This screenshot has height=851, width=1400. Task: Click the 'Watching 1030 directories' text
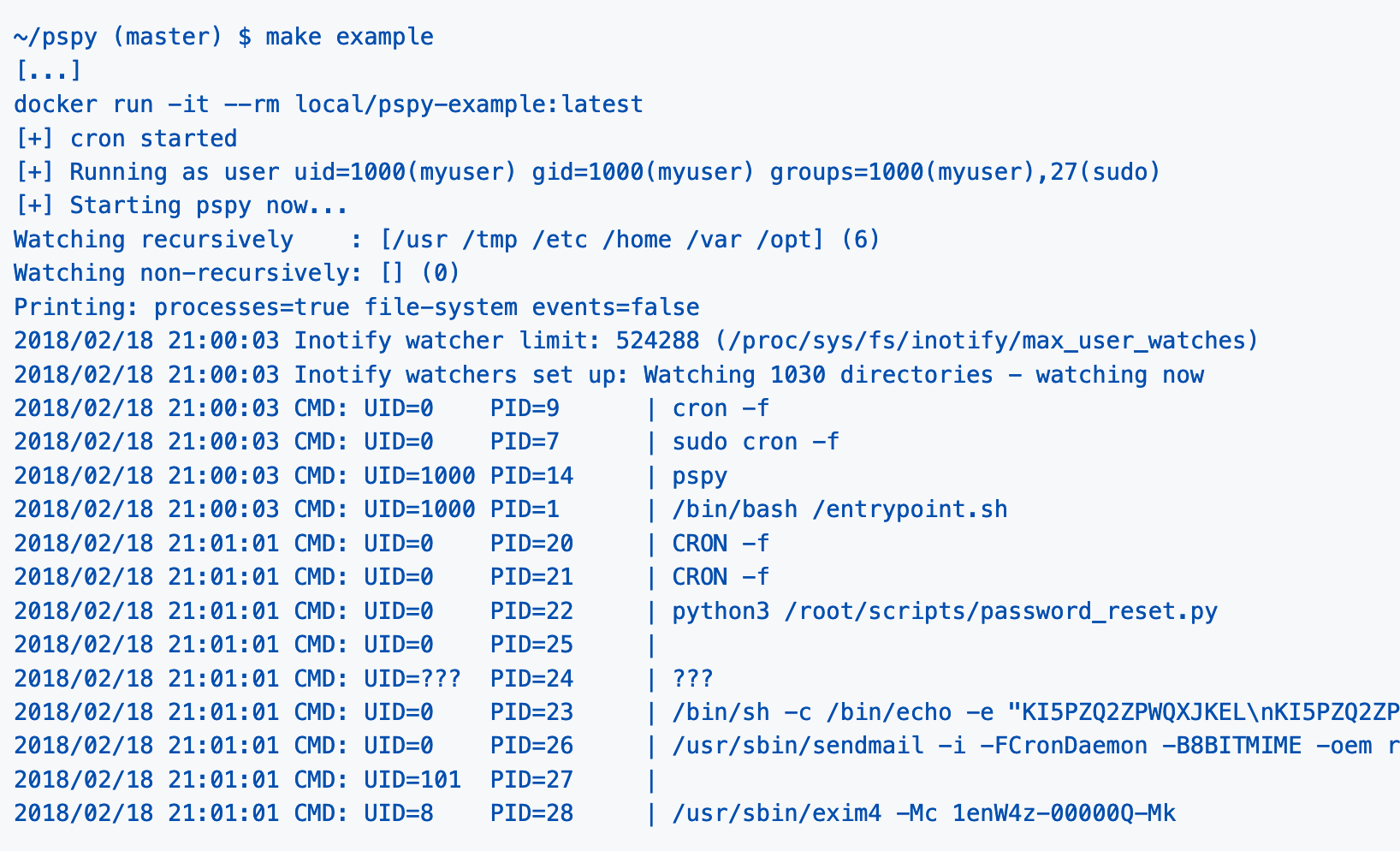pos(819,375)
